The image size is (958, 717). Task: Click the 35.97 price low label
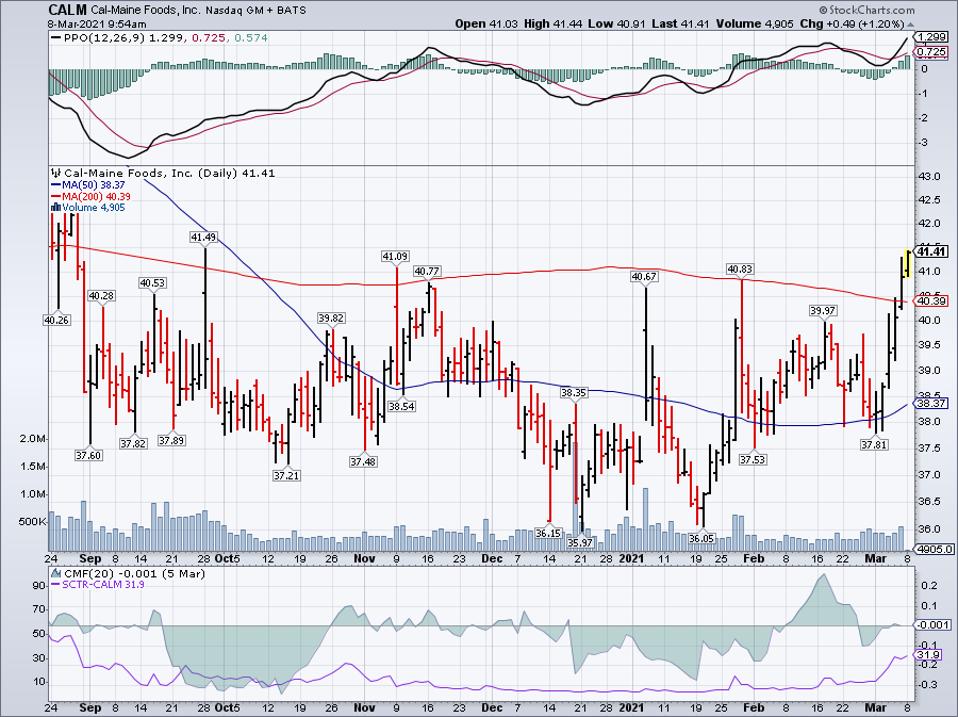click(x=580, y=543)
